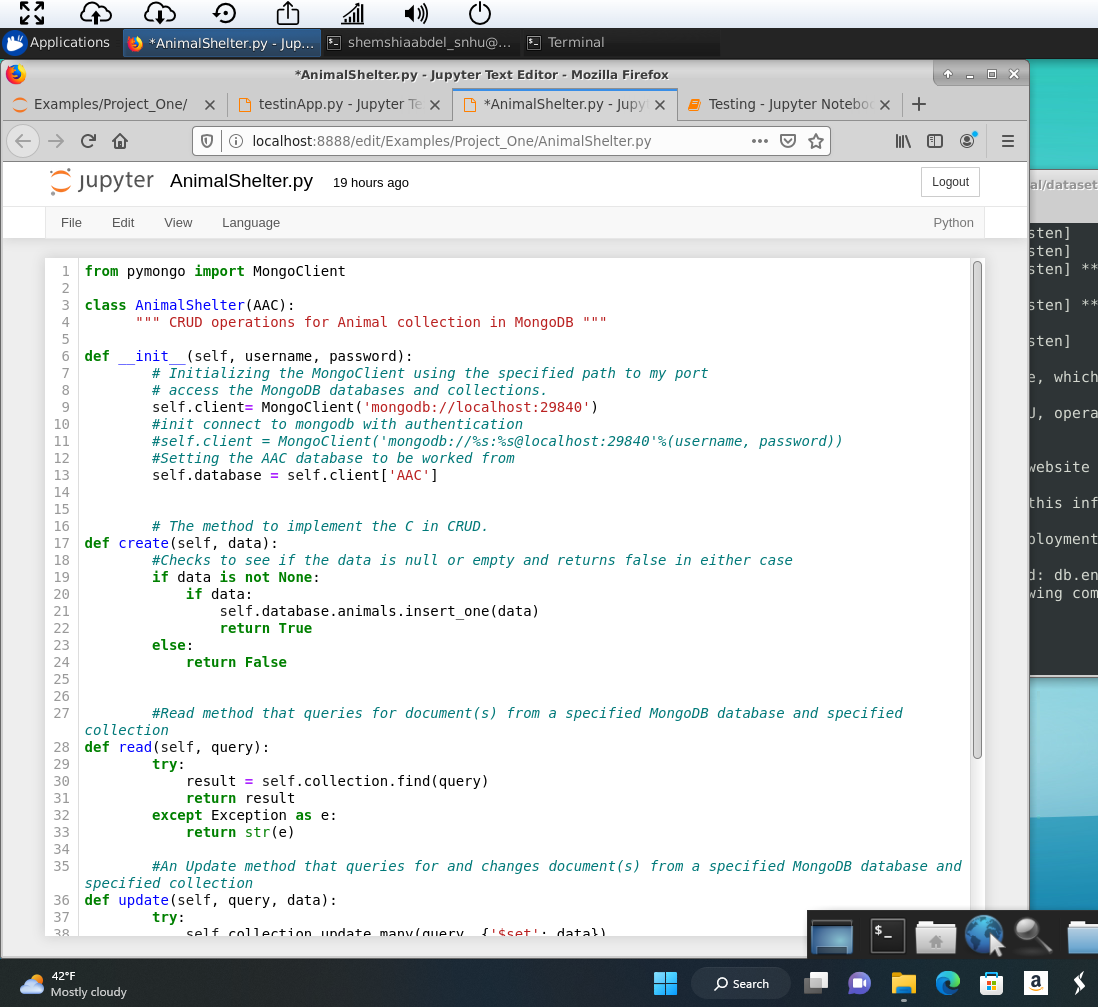
Task: Open the weather widget showing 42°F
Action: pyautogui.click(x=74, y=984)
